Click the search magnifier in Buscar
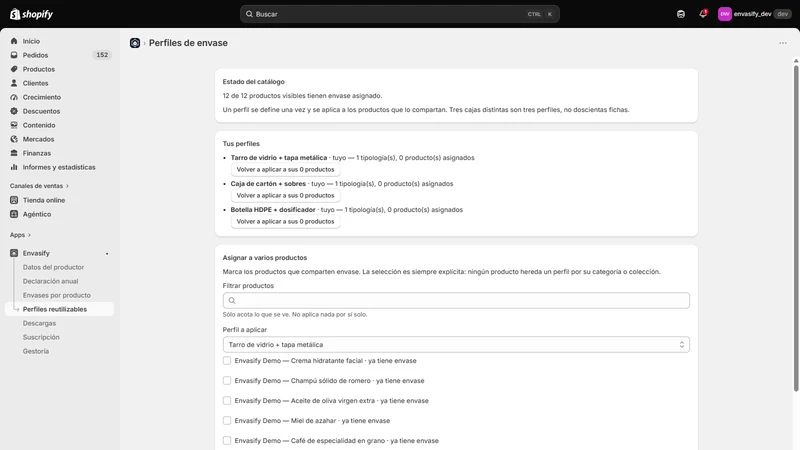This screenshot has height=450, width=800. (x=249, y=14)
